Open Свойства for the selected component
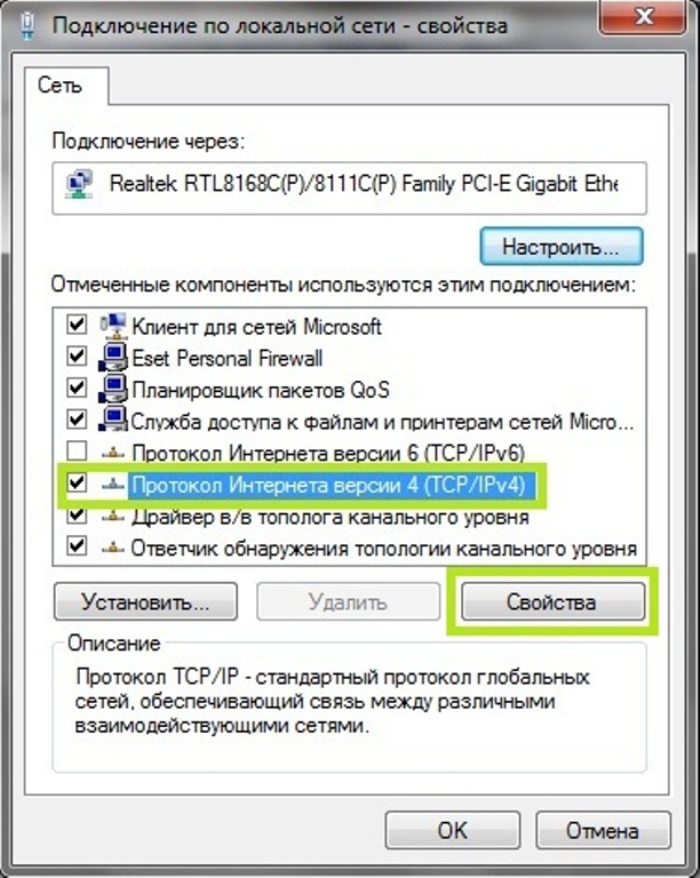This screenshot has width=700, height=878. click(x=552, y=602)
